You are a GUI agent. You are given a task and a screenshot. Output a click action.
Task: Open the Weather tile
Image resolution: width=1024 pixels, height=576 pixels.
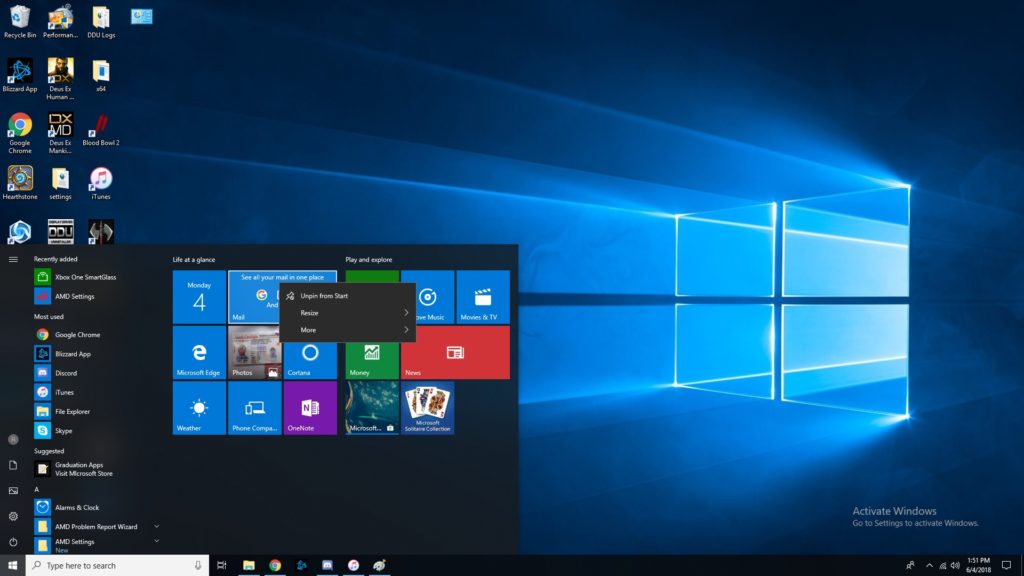[x=199, y=408]
